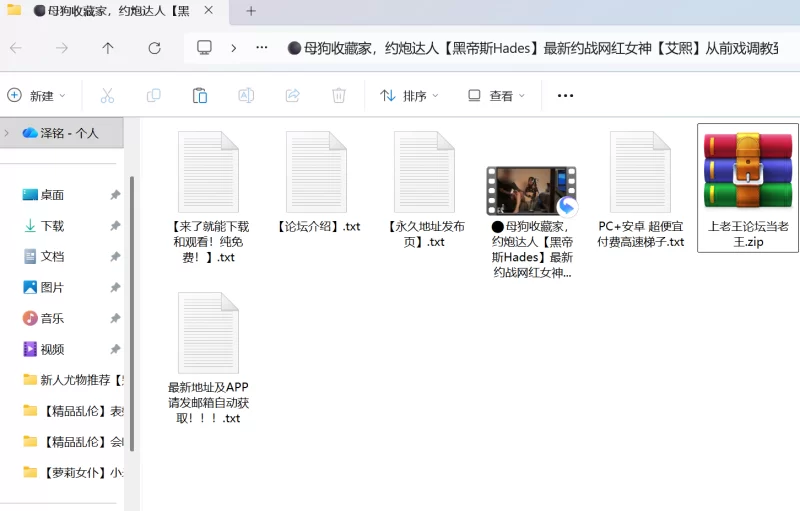Open a new tab with plus button
Screen dimensions: 800x511
(x=251, y=11)
